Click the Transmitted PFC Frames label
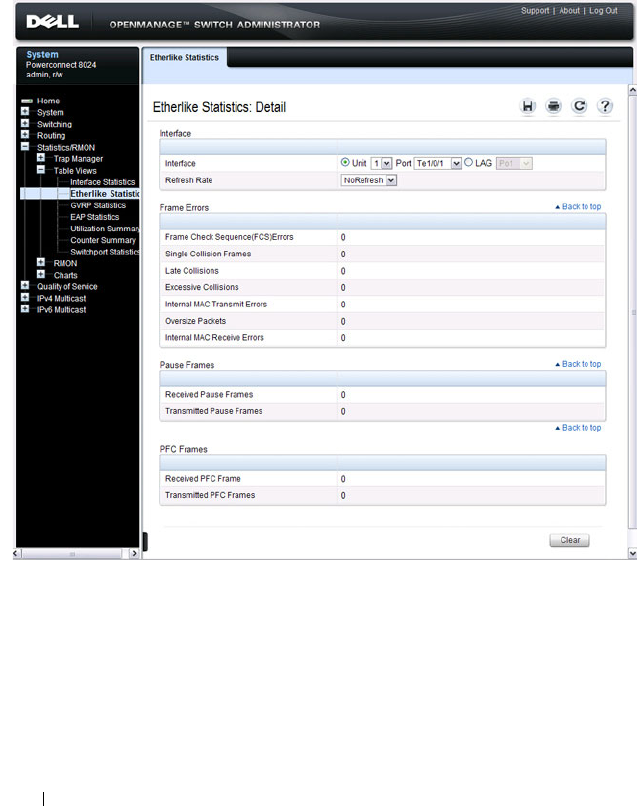Image resolution: width=641 pixels, height=806 pixels. click(210, 496)
